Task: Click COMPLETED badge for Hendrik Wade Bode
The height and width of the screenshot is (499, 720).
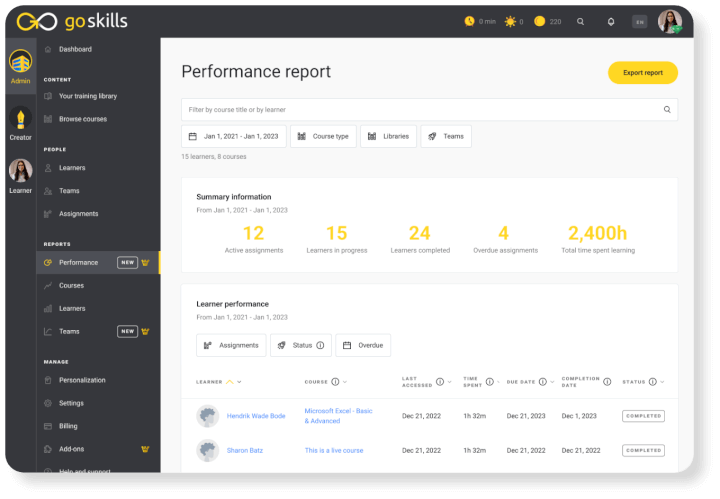Action: (x=643, y=416)
